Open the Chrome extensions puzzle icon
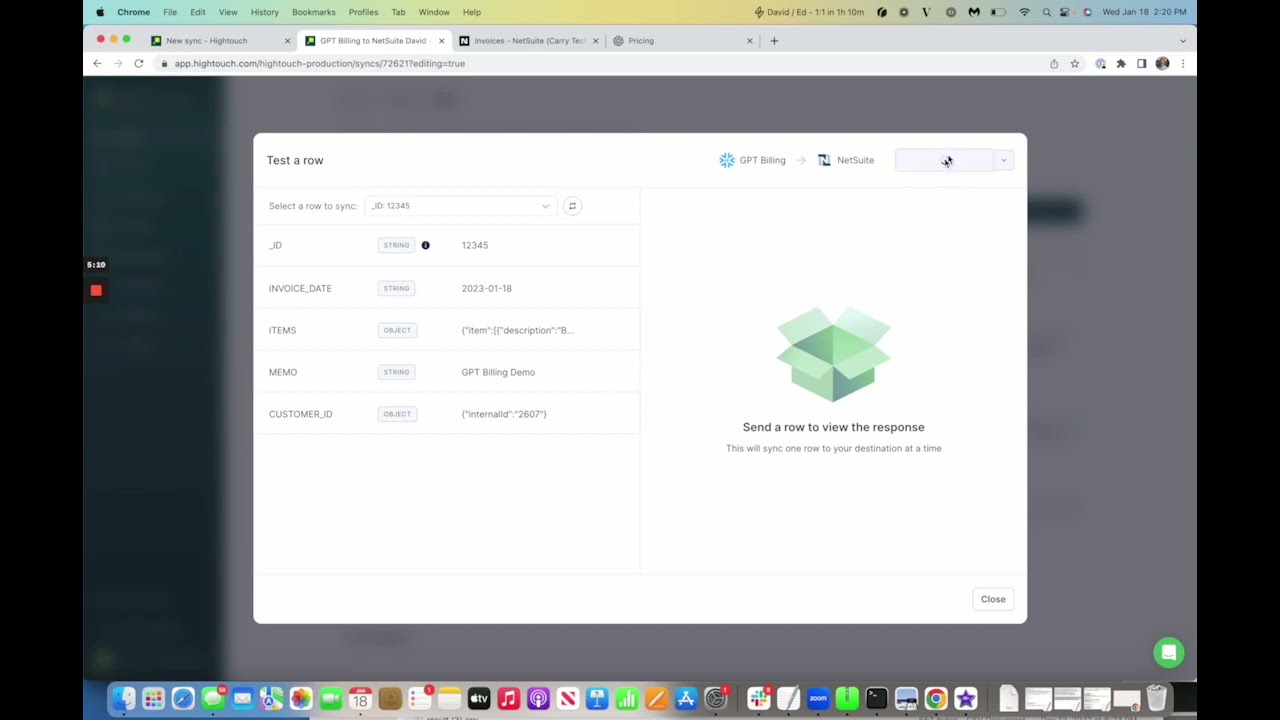This screenshot has height=720, width=1280. pyautogui.click(x=1121, y=63)
